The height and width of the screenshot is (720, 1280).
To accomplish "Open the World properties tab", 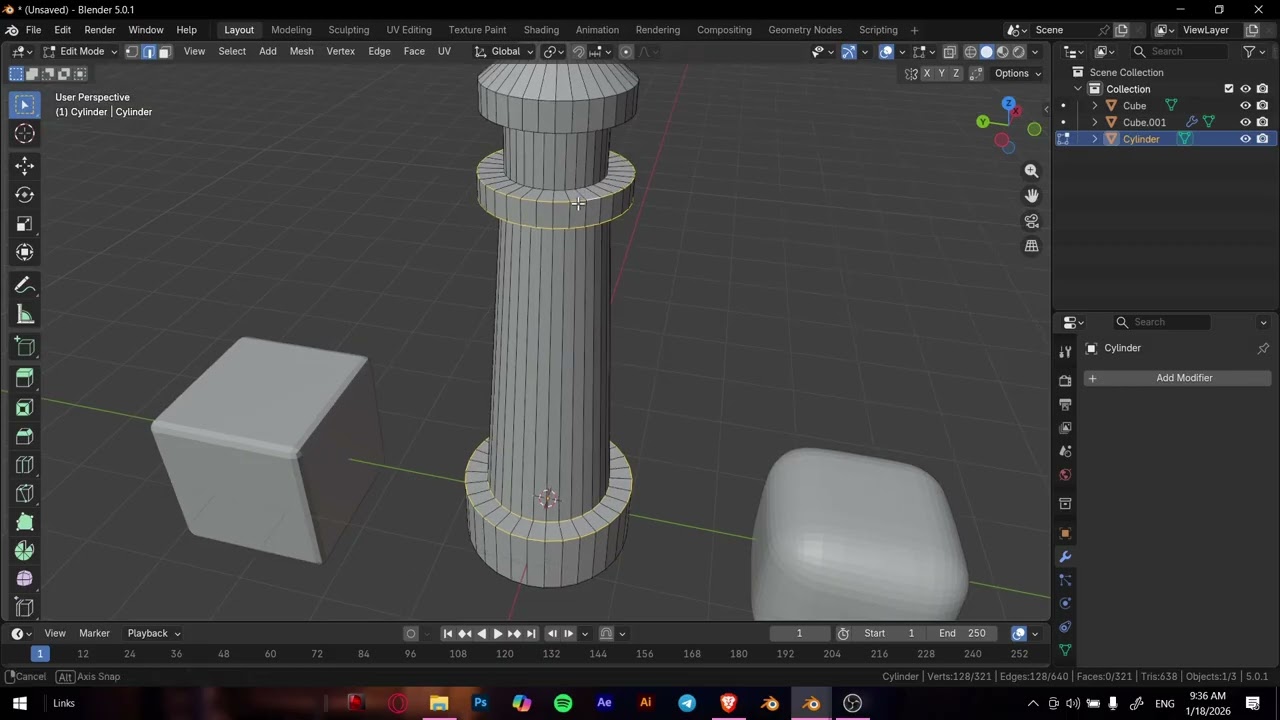I will tap(1065, 475).
